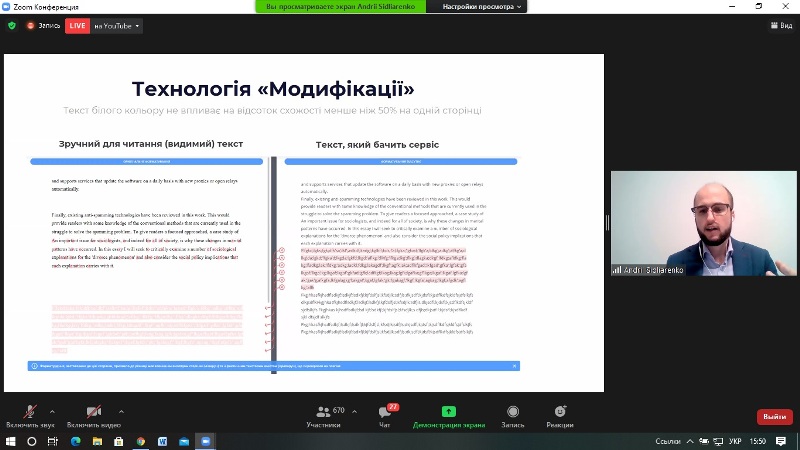Open audio options arrow beside microphone
The height and width of the screenshot is (450, 800).
[x=52, y=411]
